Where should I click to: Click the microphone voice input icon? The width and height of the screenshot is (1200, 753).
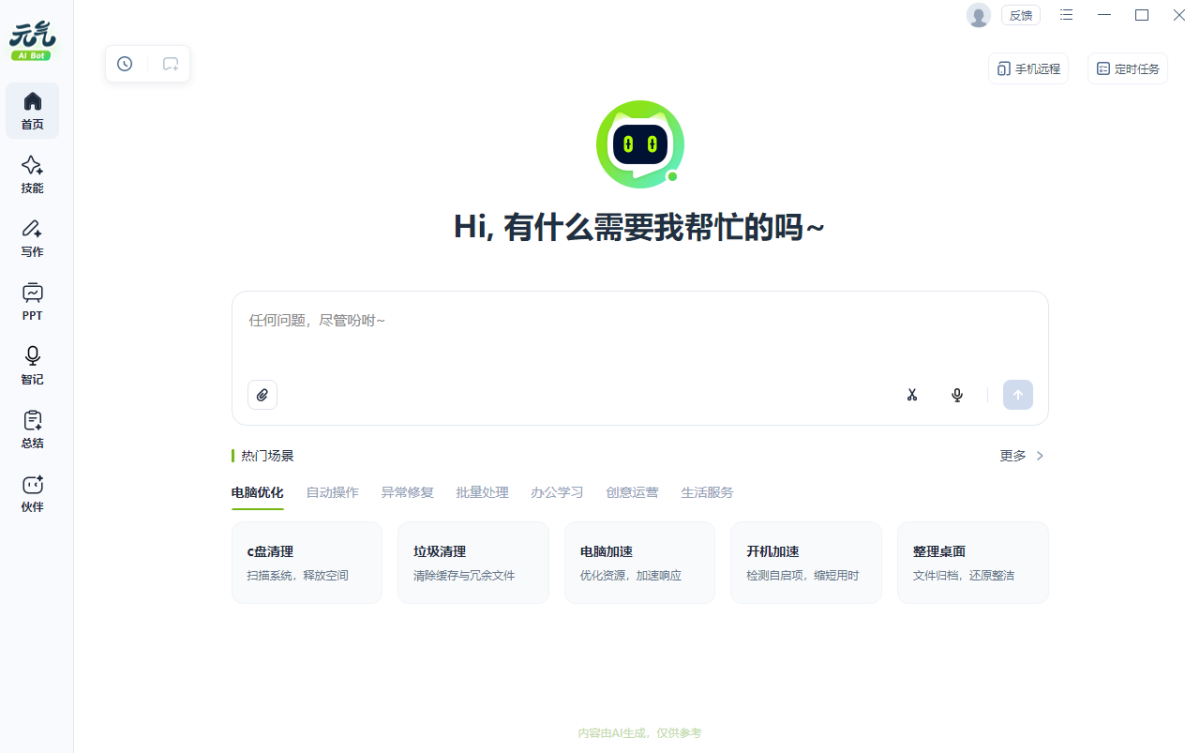(957, 395)
